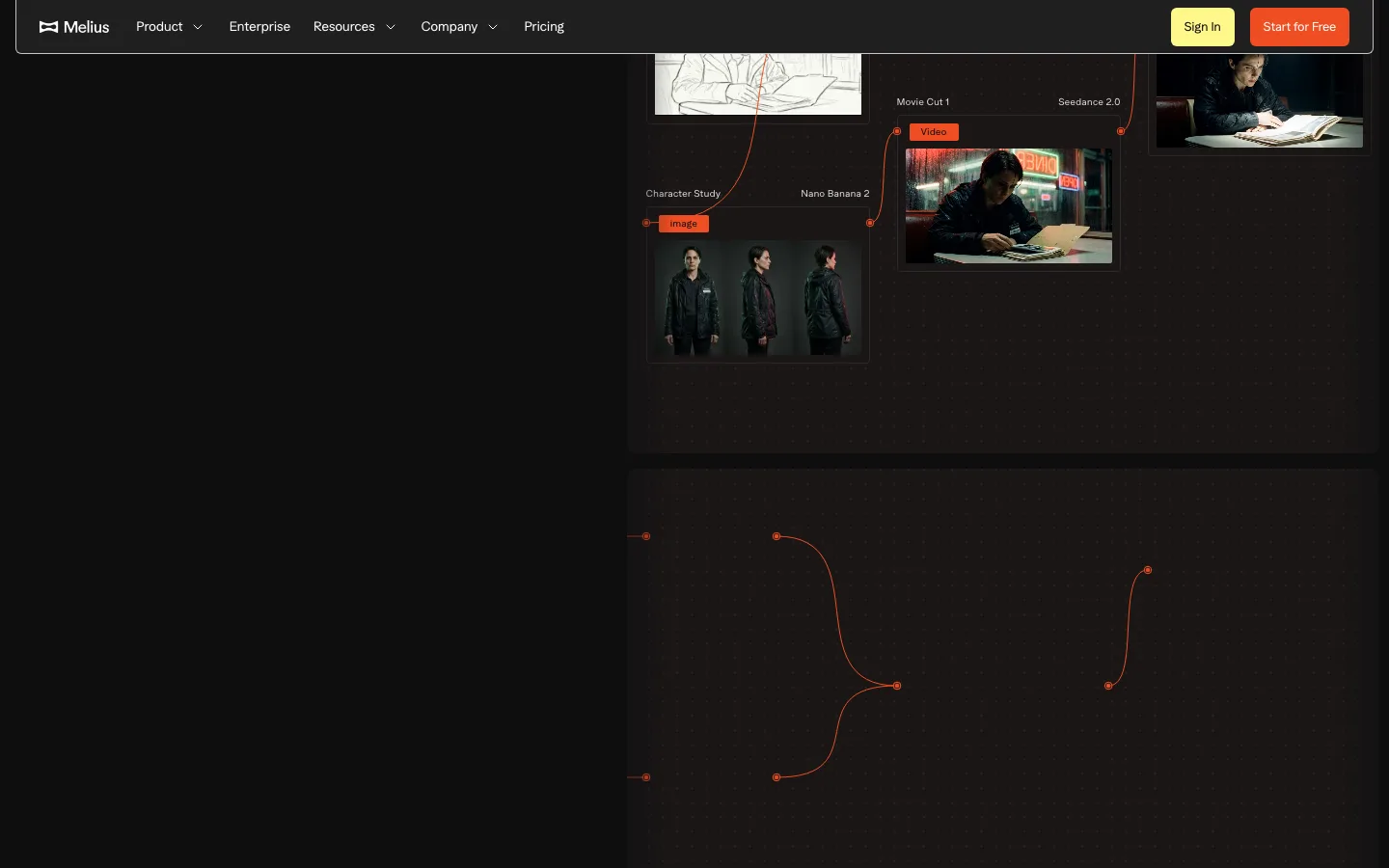Click the Character Study node title

click(683, 194)
